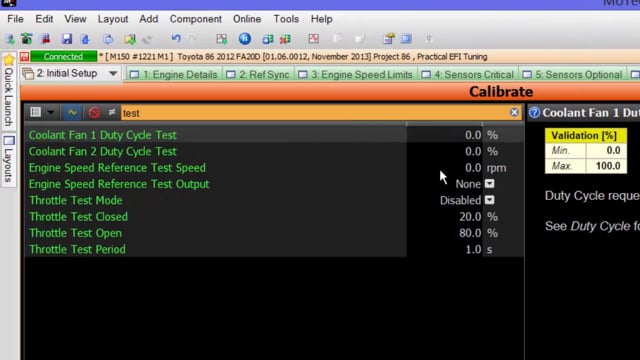
Task: Select Engine Speed Reference Test Speed row
Action: 274,168
